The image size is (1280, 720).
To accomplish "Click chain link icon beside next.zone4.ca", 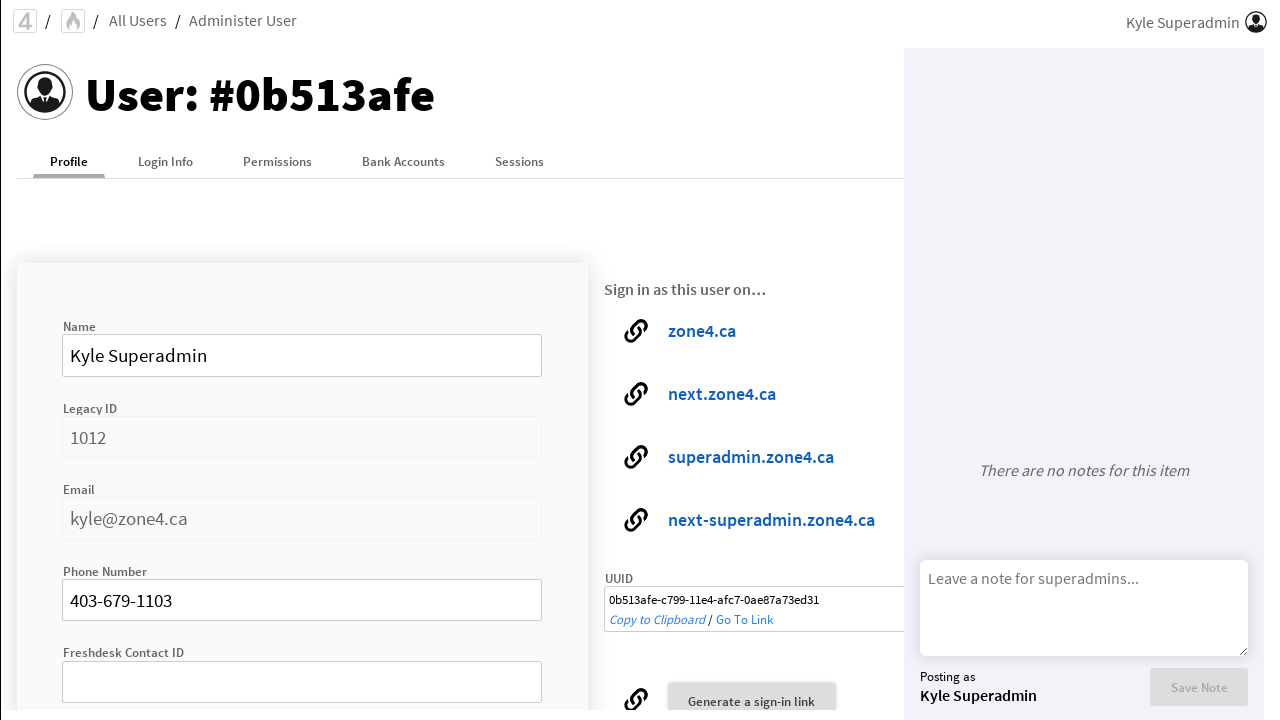I will 636,394.
